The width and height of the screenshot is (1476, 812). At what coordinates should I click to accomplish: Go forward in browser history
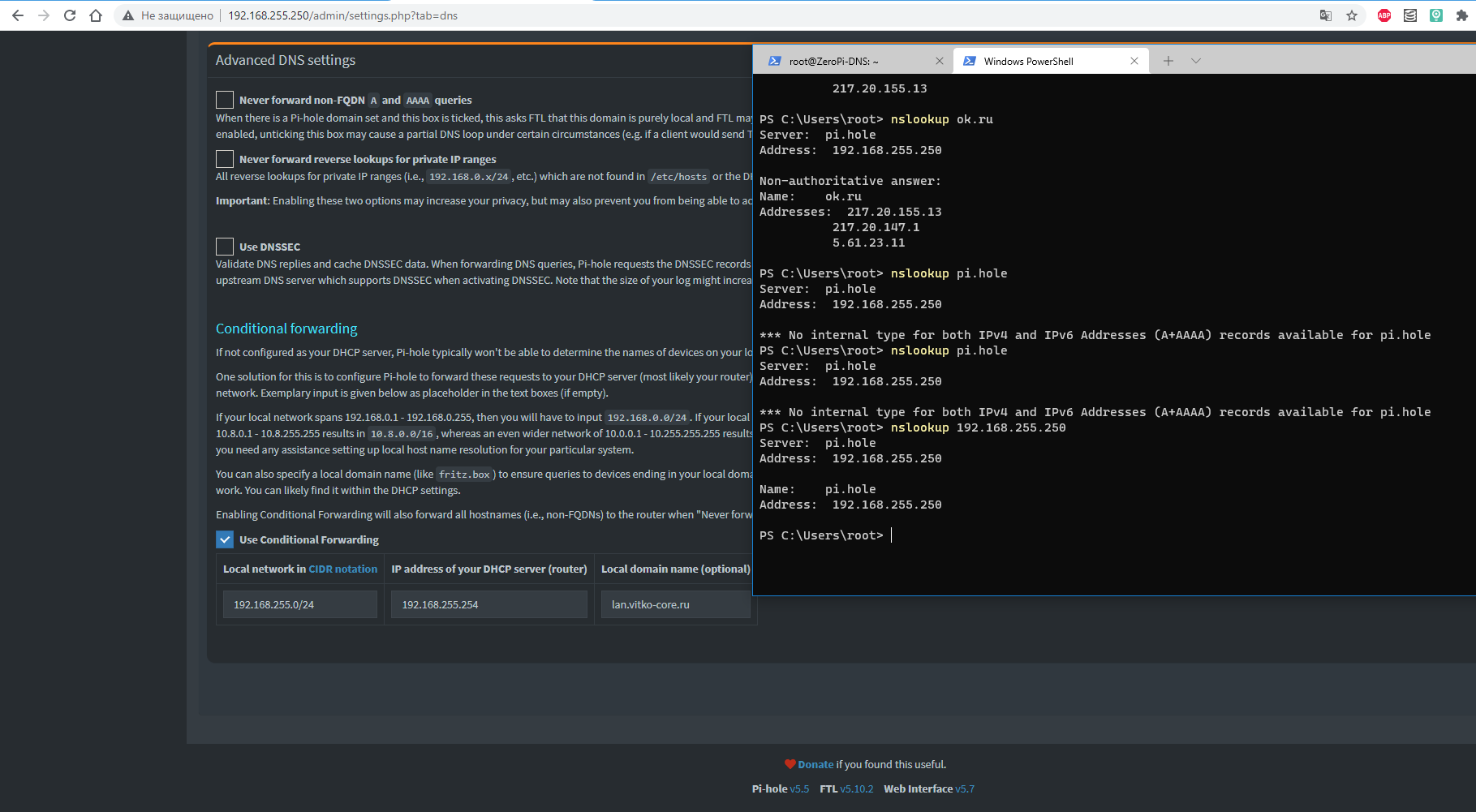[44, 15]
